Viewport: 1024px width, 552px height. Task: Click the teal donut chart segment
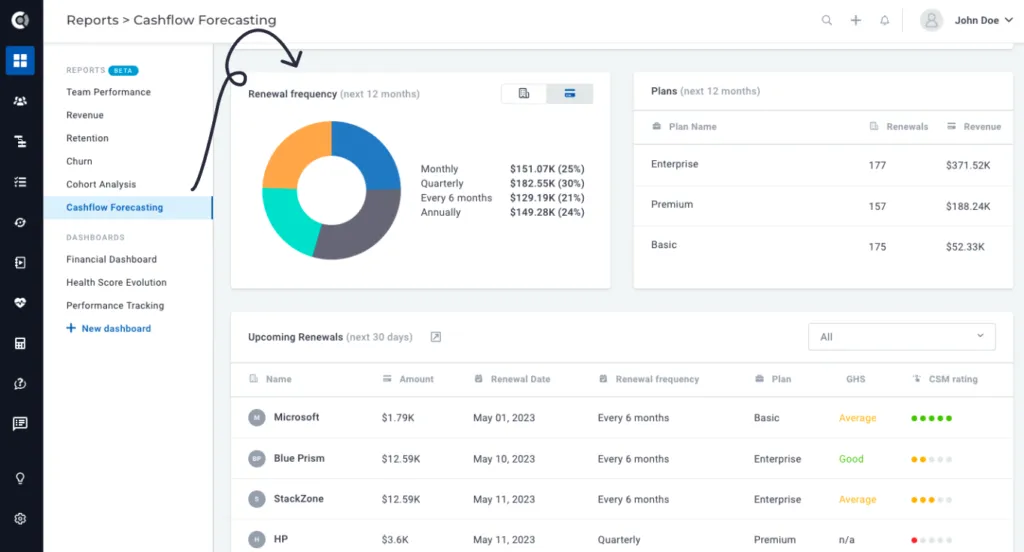point(286,219)
